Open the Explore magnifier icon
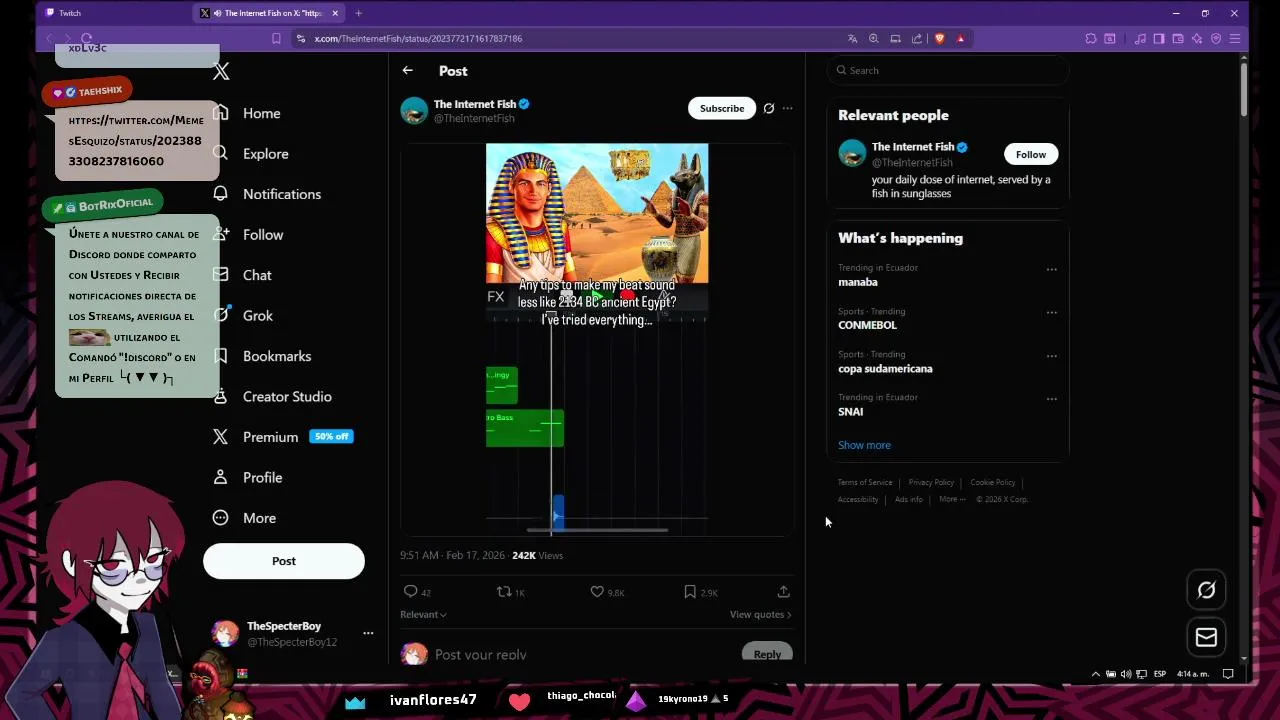This screenshot has width=1280, height=720. click(221, 154)
